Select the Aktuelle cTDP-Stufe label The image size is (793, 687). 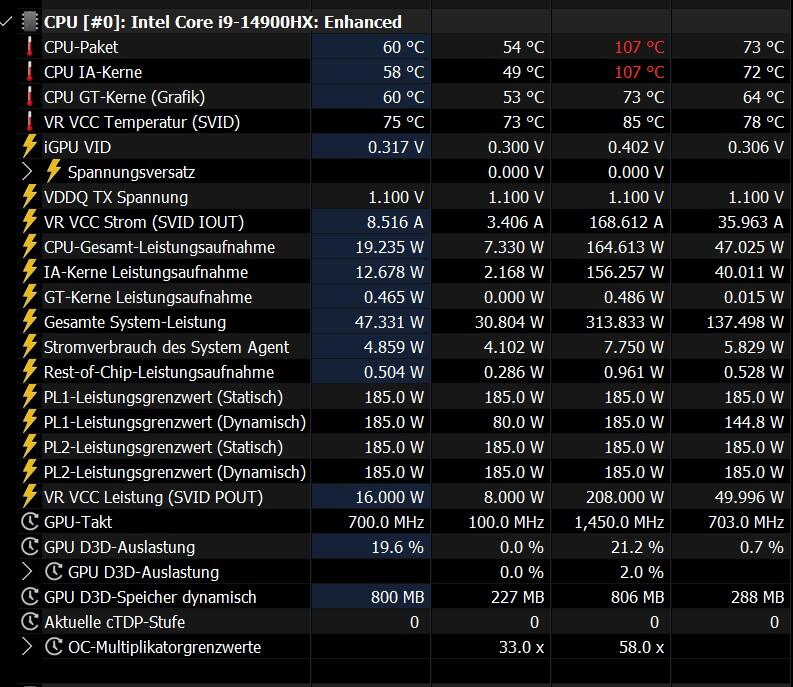point(115,622)
